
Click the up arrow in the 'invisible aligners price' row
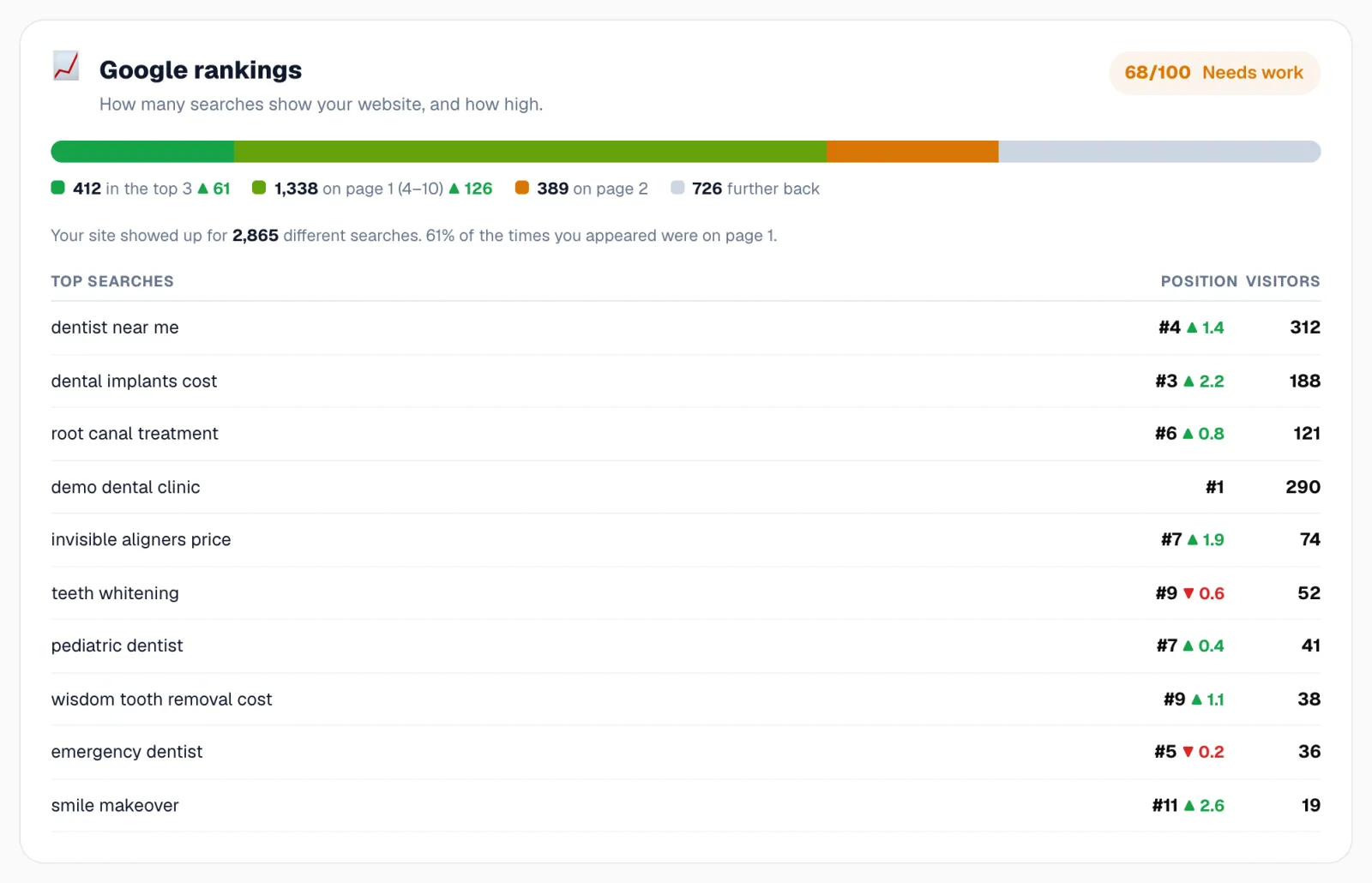pos(1193,540)
